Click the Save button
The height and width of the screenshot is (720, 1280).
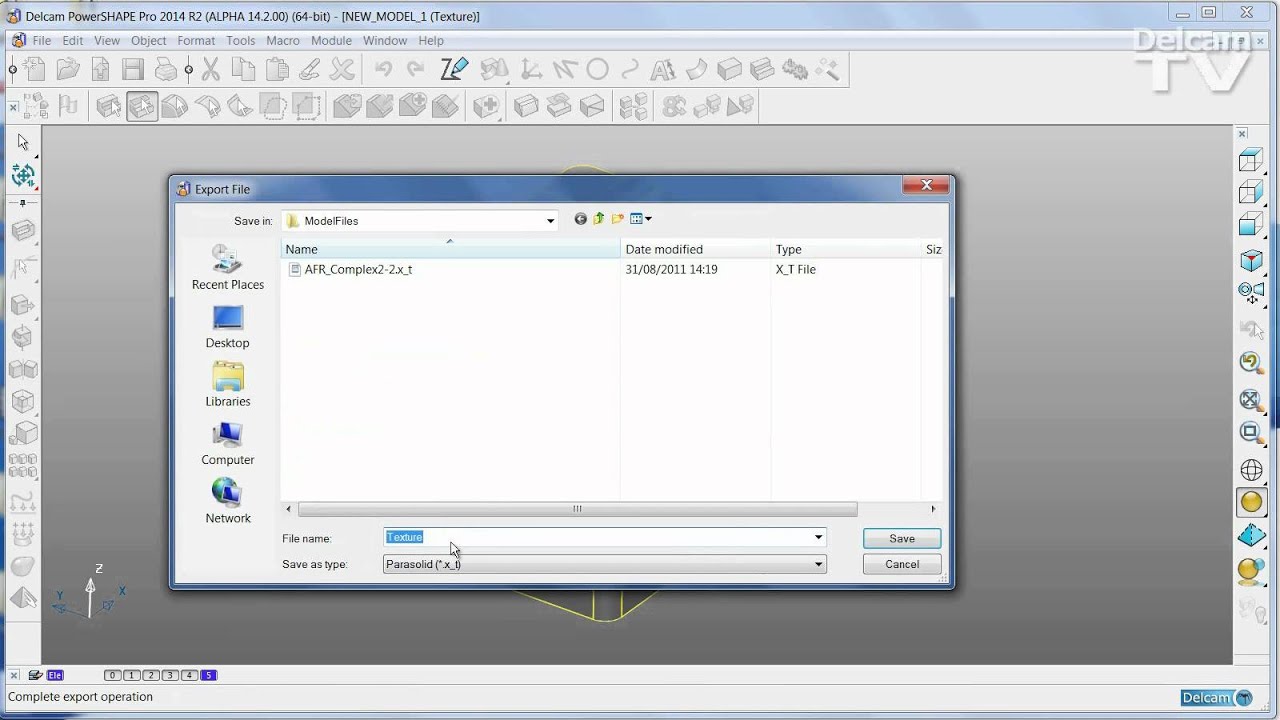pyautogui.click(x=902, y=538)
